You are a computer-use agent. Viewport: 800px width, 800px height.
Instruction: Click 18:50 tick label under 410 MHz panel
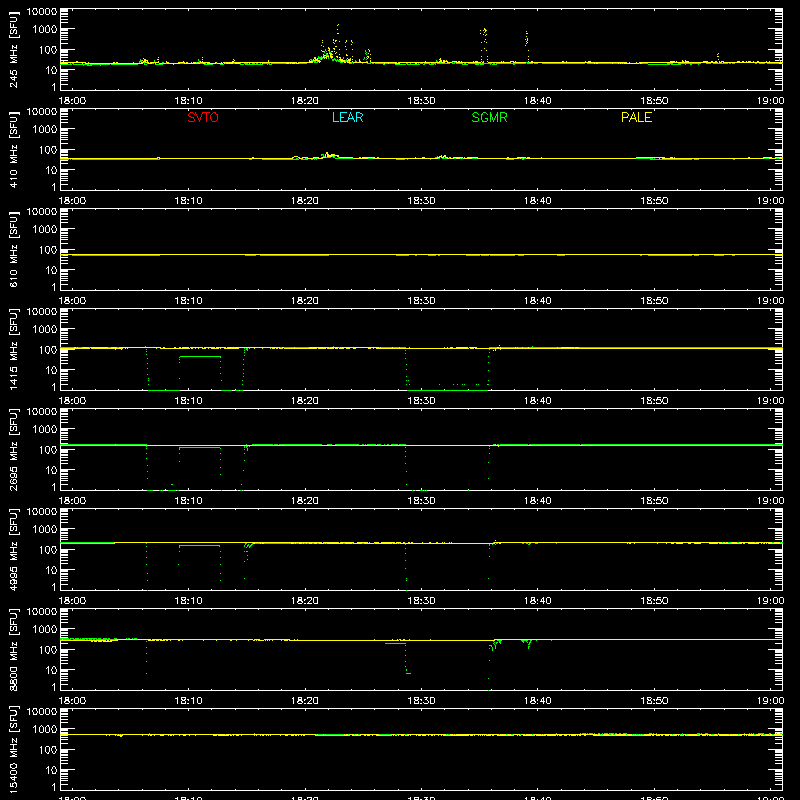654,201
